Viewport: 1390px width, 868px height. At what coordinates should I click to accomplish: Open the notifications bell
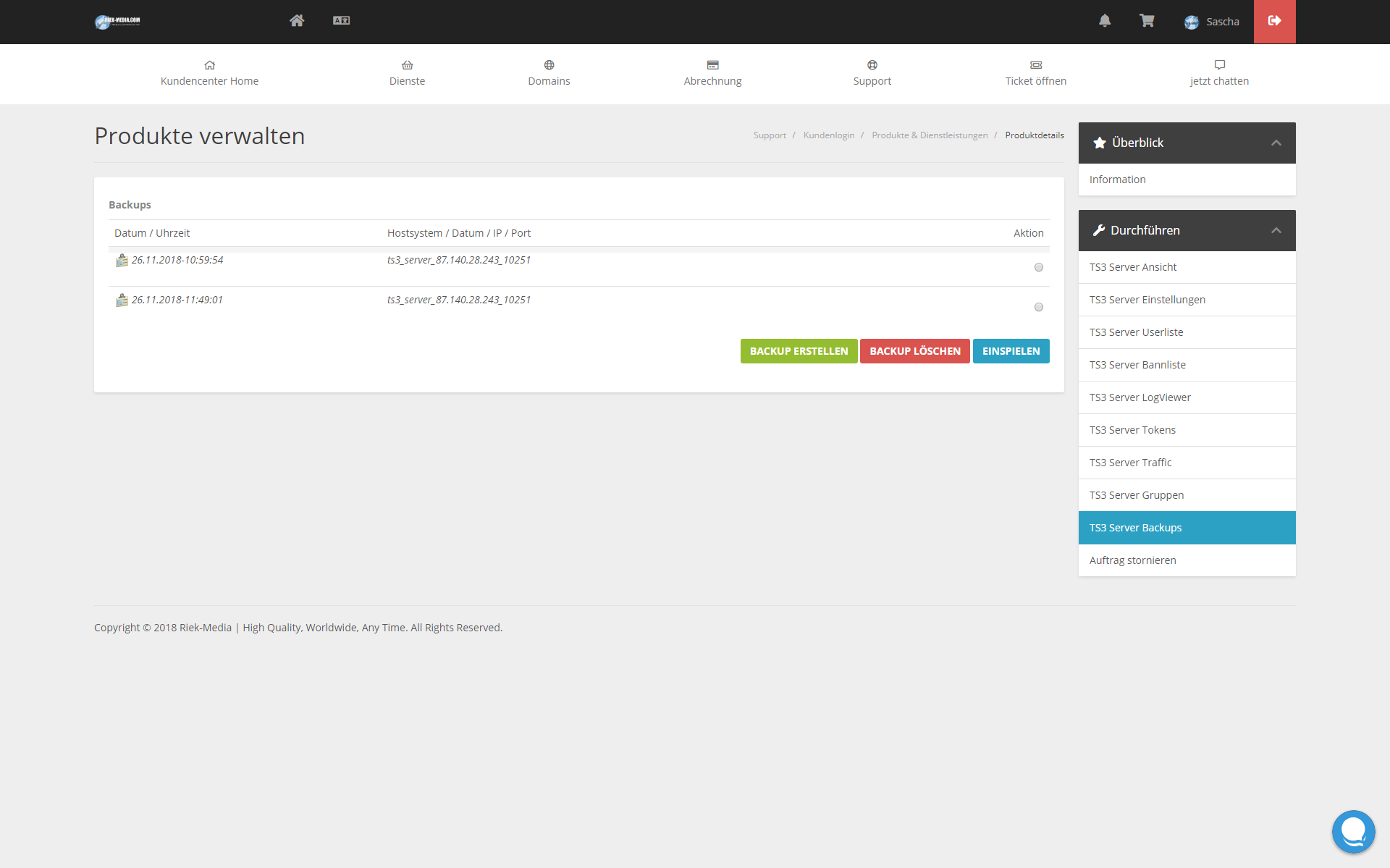coord(1105,21)
